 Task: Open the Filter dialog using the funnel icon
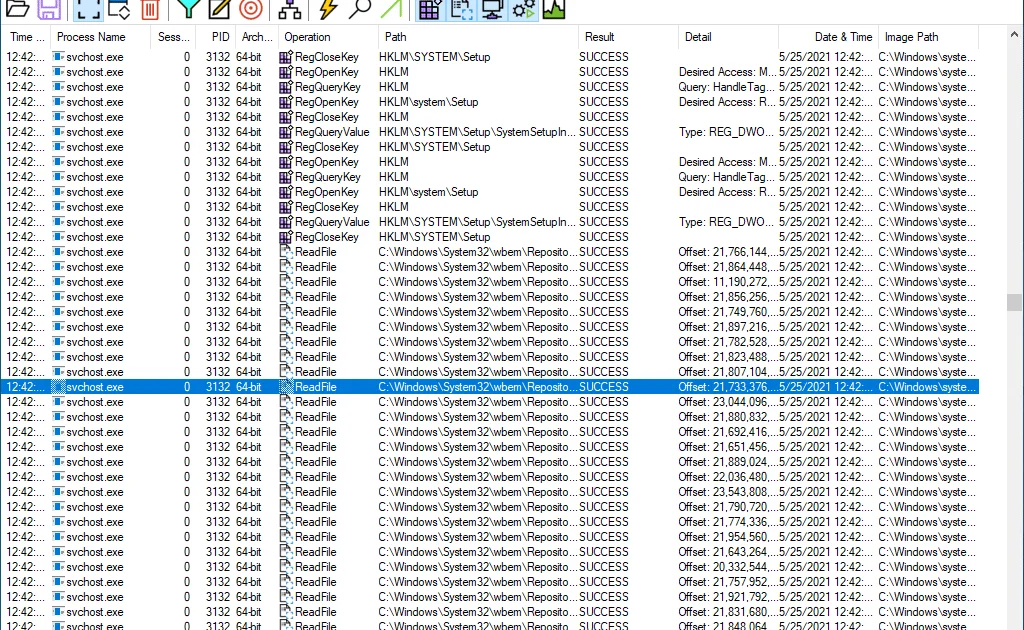[186, 10]
